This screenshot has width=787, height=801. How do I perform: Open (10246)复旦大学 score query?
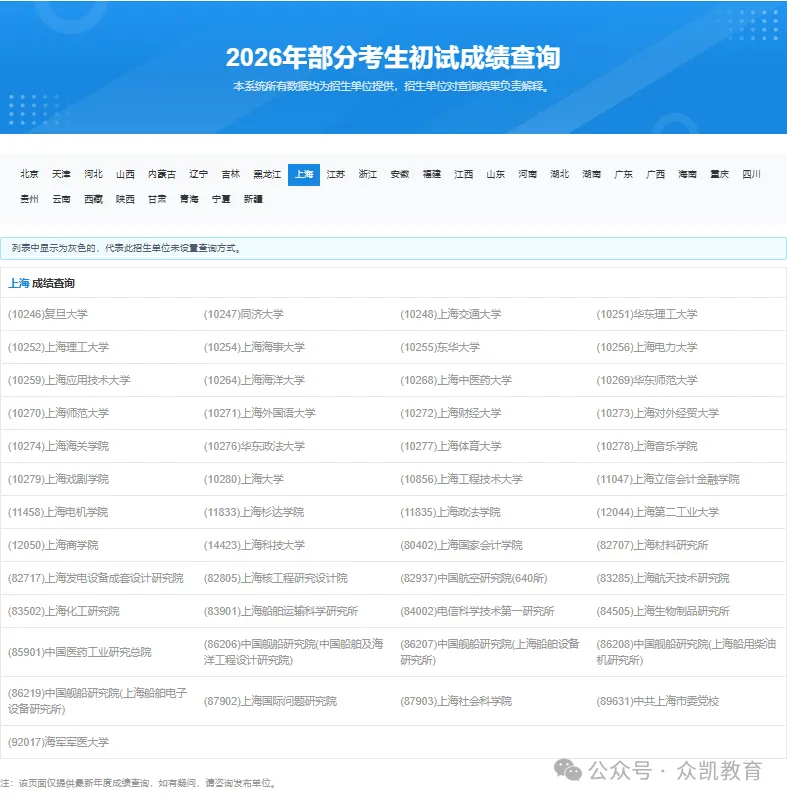(48, 314)
